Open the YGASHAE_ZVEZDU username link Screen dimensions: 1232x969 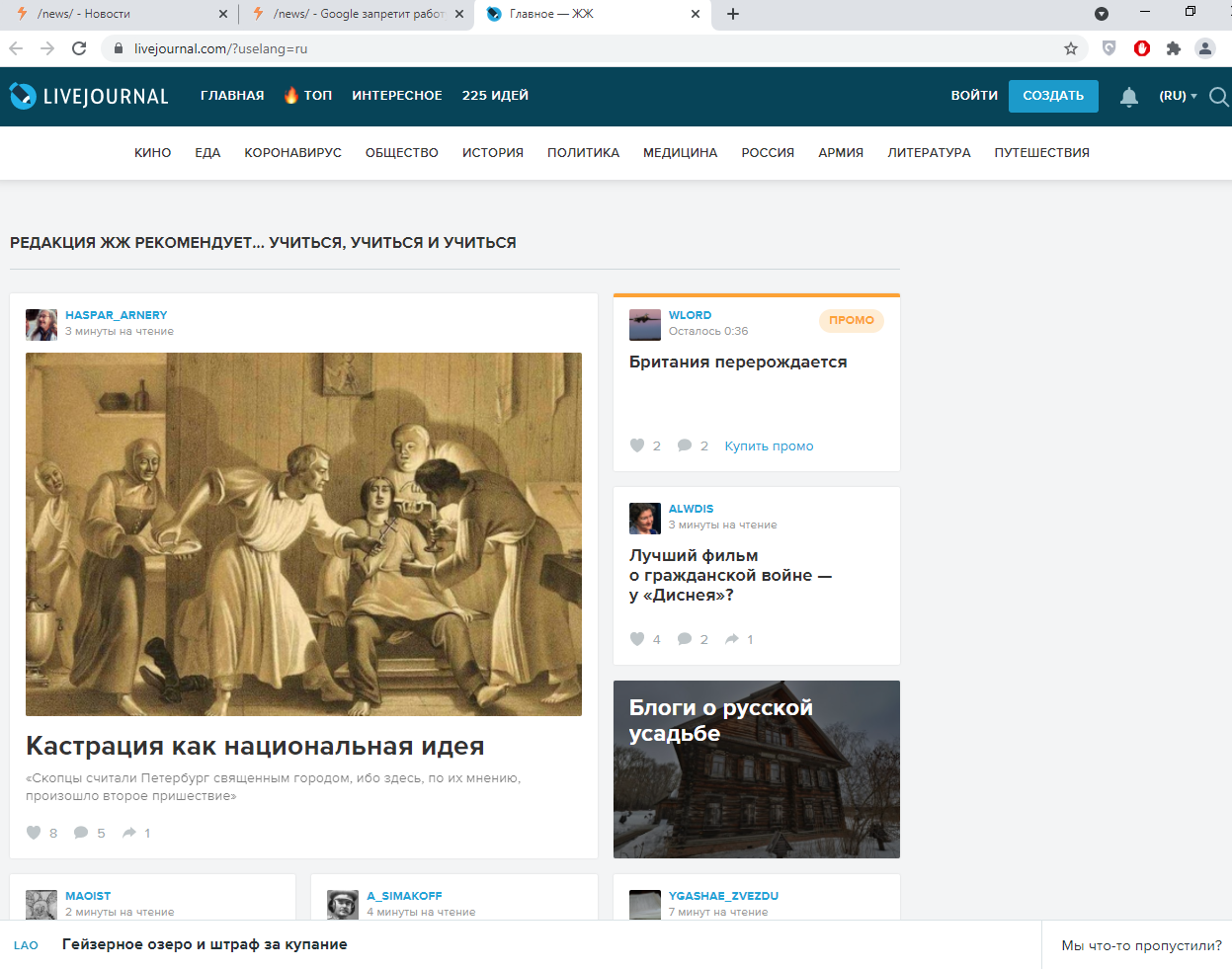click(x=723, y=896)
